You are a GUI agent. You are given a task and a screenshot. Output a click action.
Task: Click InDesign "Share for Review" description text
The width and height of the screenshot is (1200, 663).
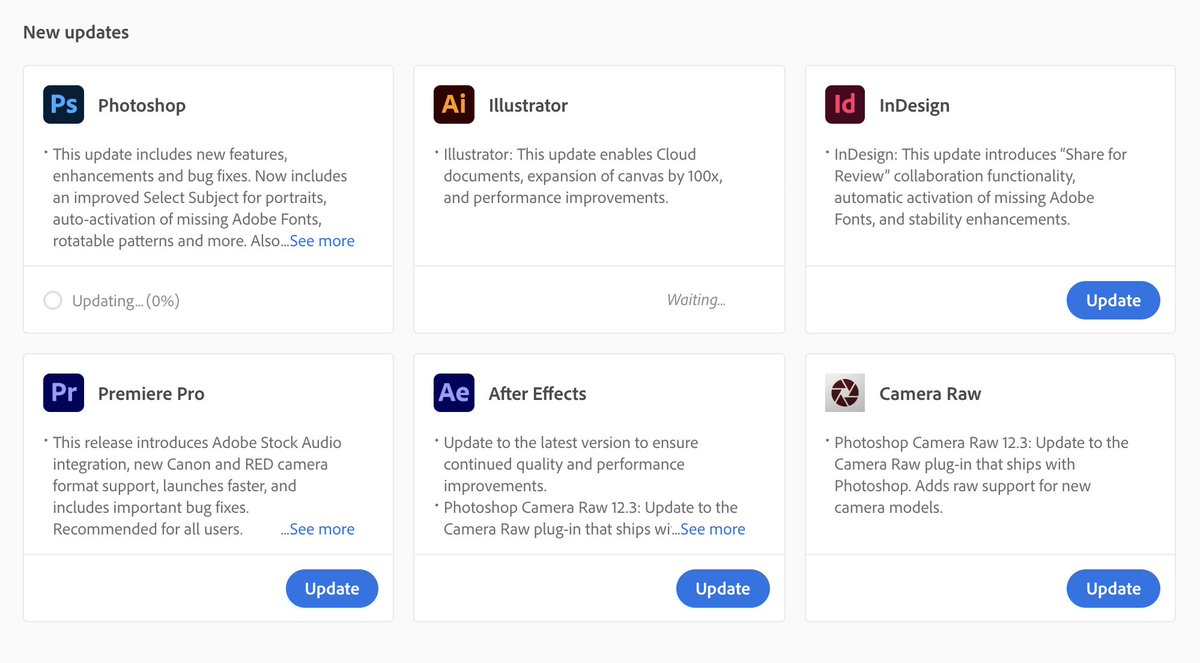point(980,187)
